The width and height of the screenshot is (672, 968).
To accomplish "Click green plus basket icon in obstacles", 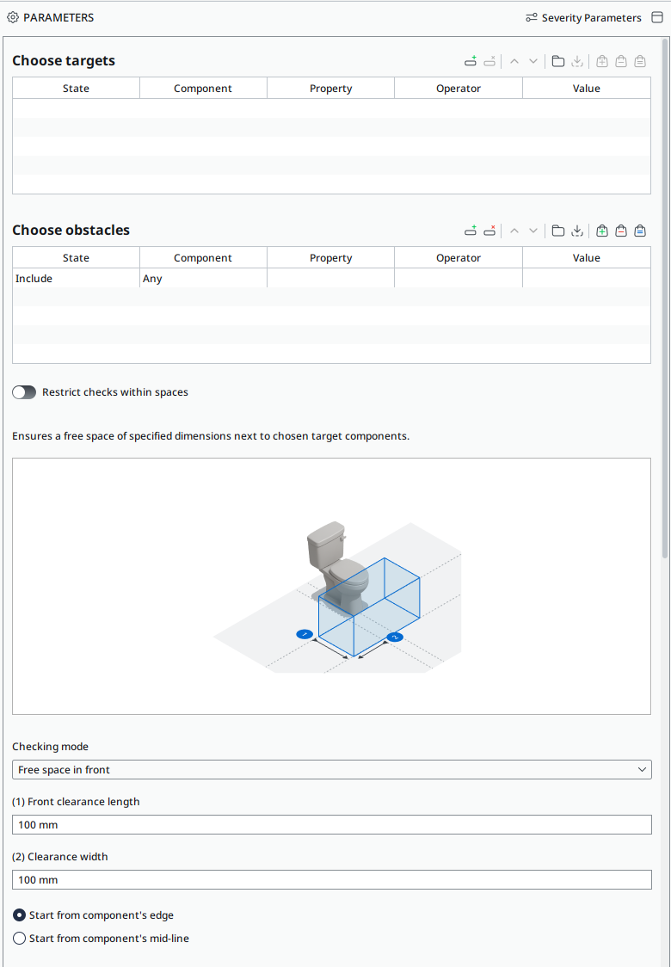I will [x=602, y=230].
